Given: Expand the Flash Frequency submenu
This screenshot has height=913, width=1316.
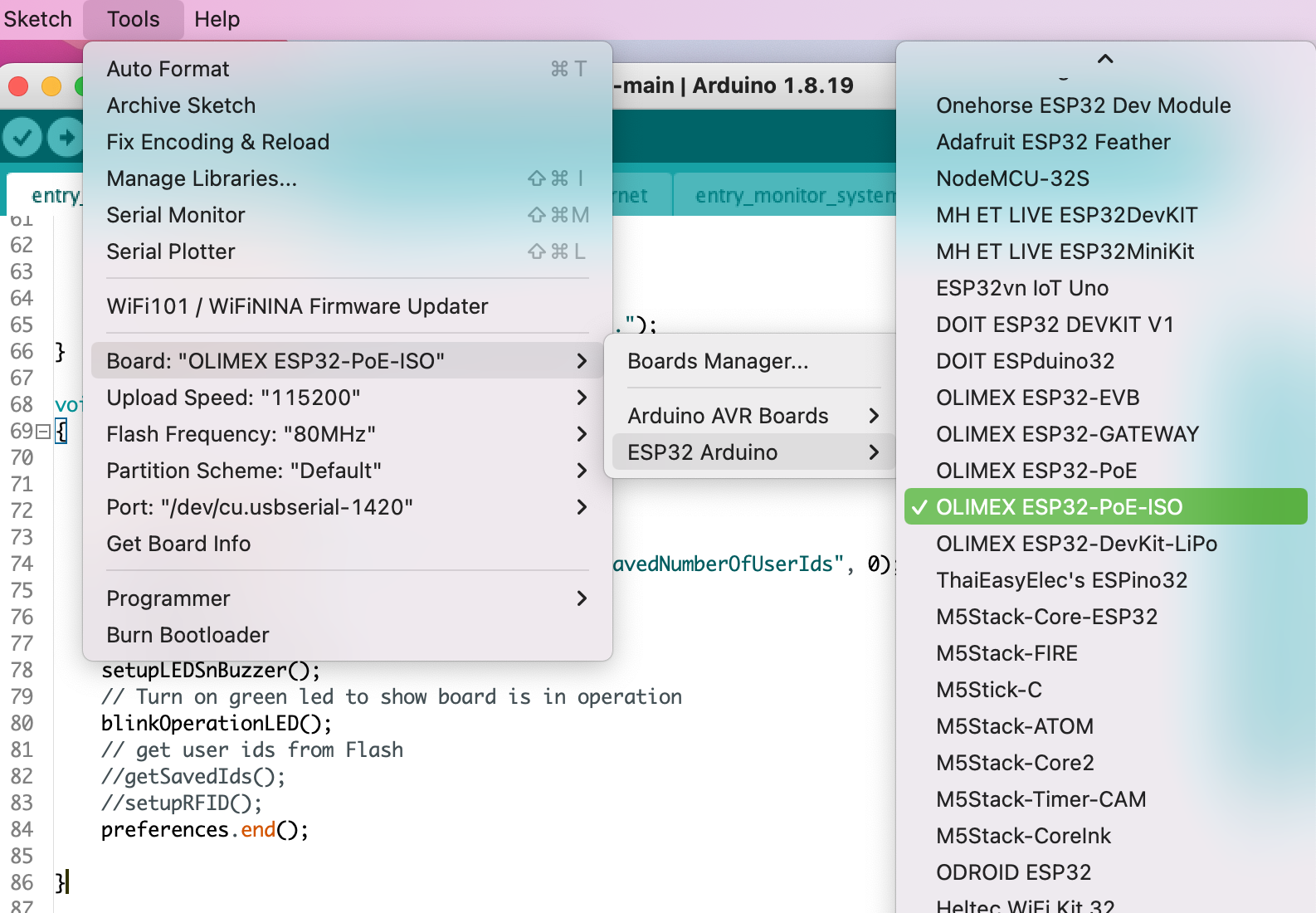Looking at the screenshot, I should click(x=348, y=434).
